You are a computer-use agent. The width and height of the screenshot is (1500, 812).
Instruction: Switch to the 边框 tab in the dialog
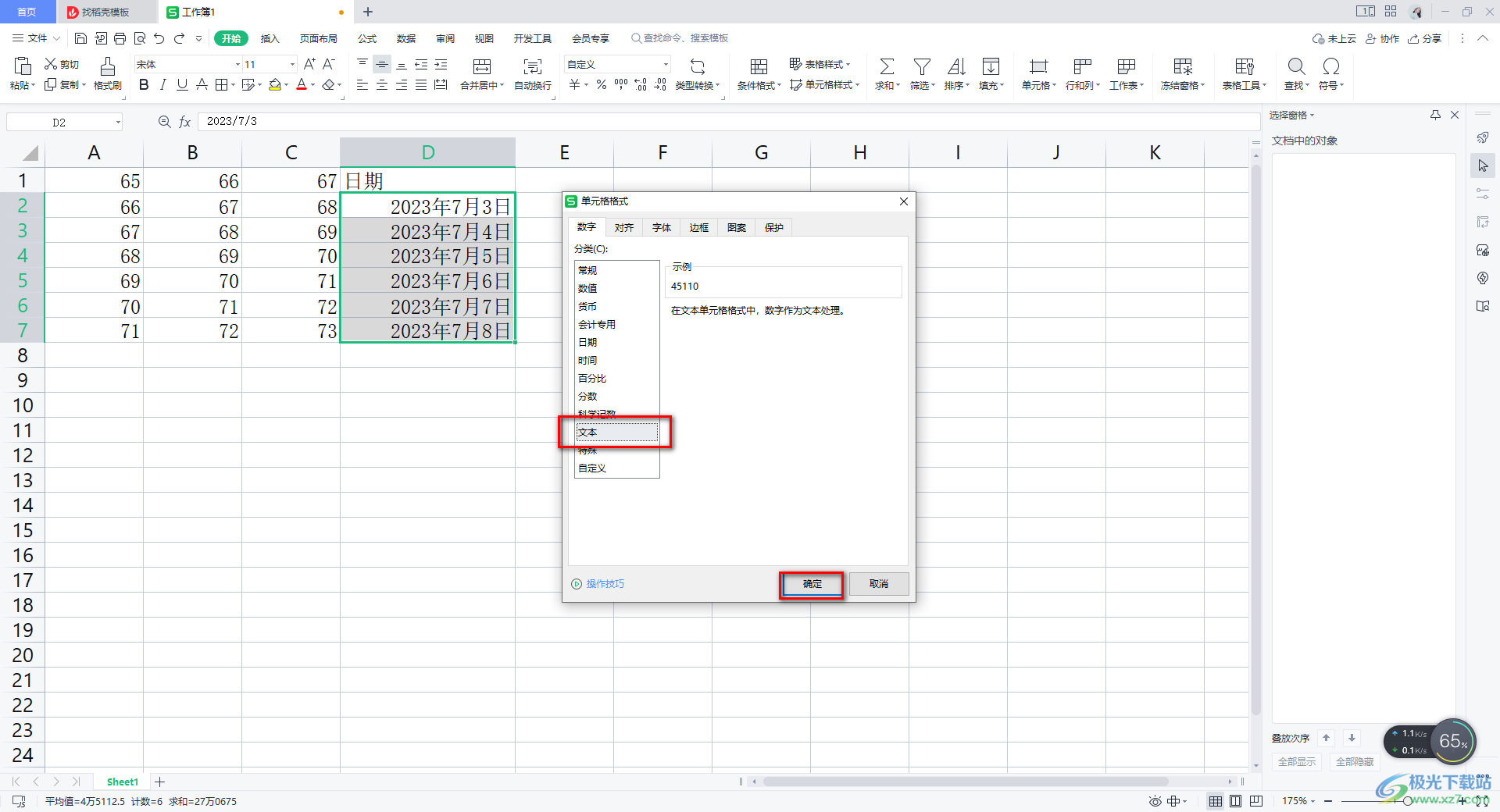(x=698, y=227)
